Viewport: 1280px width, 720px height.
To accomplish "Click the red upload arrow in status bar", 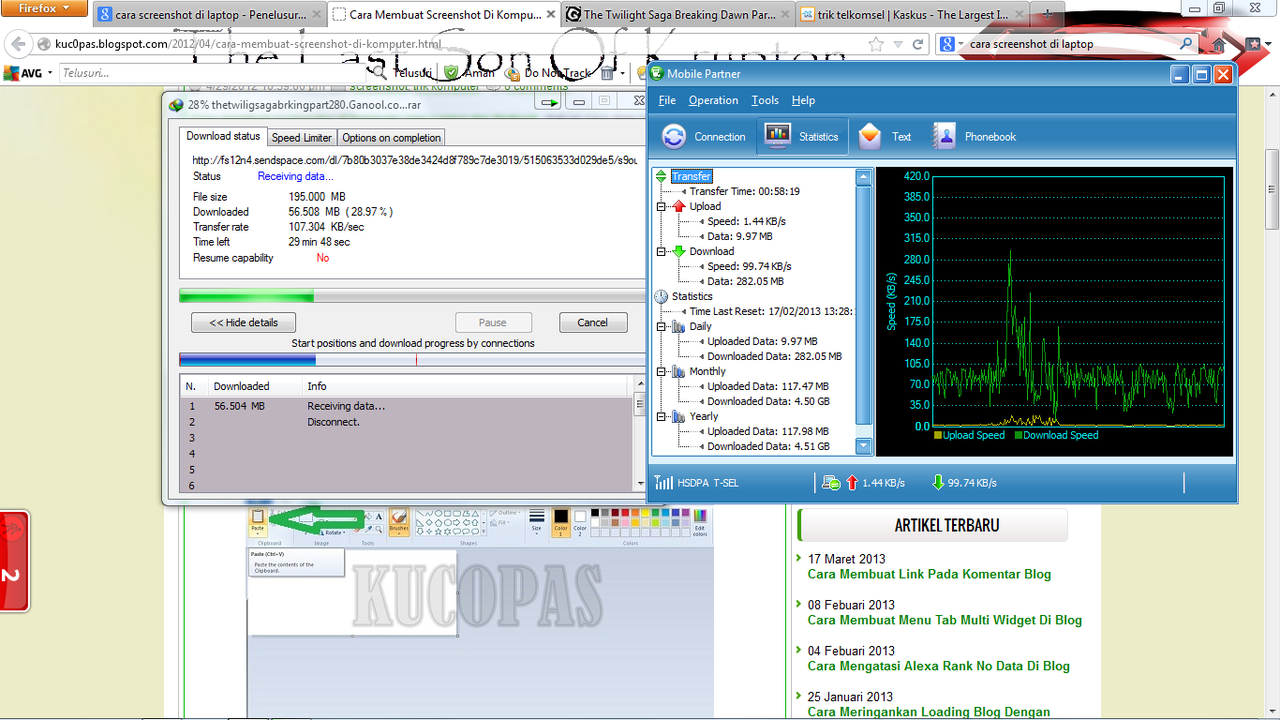I will (852, 483).
